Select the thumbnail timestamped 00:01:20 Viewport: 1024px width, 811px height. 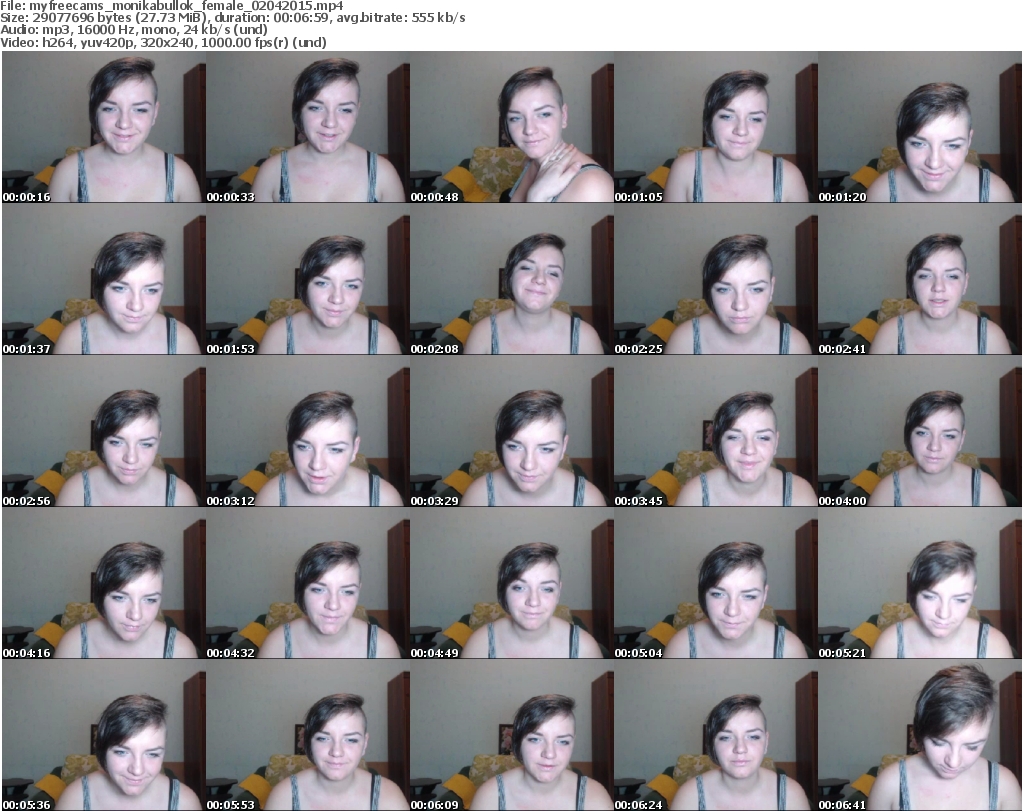tap(920, 127)
